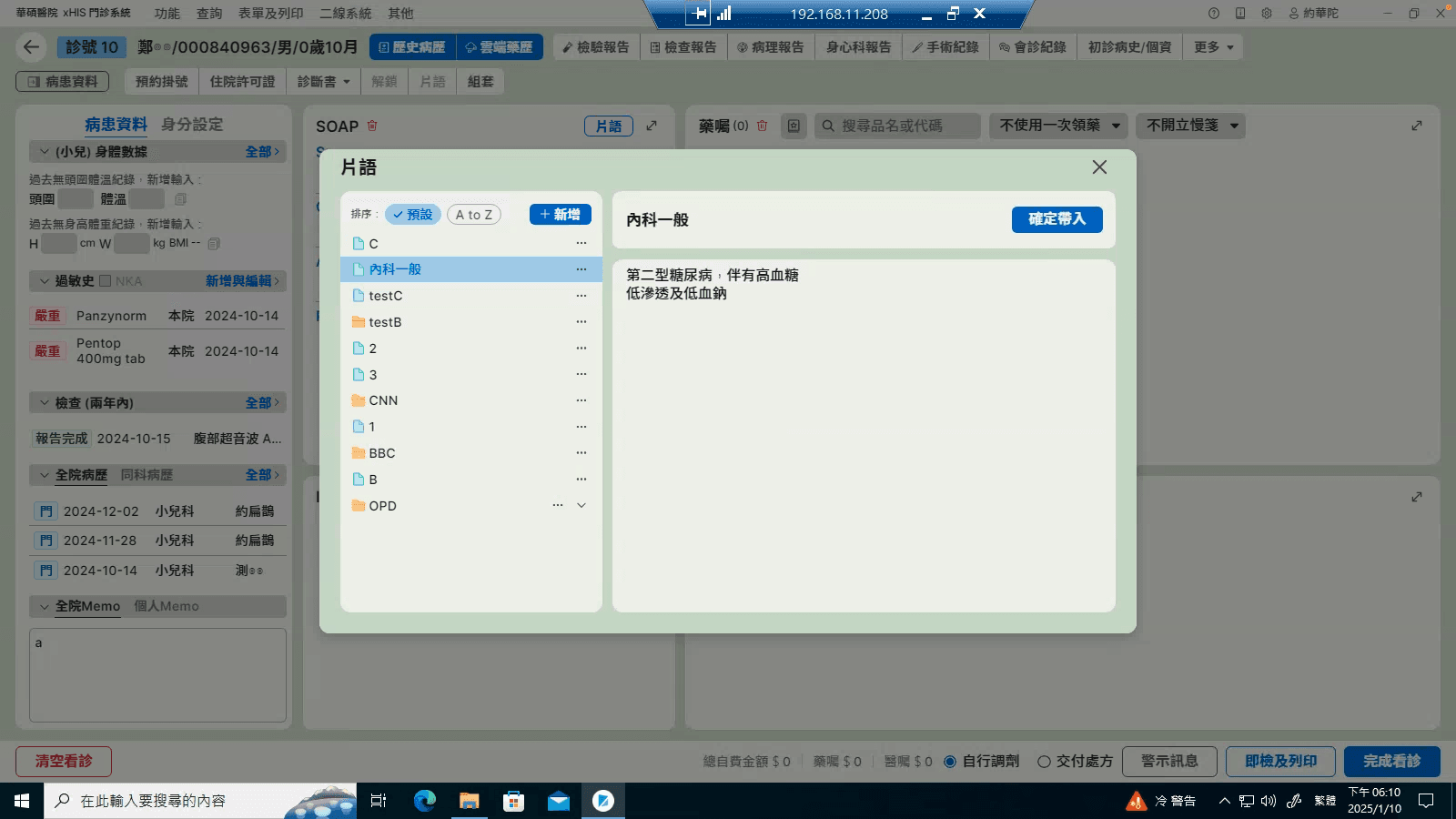This screenshot has height=819, width=1456.
Task: Open the 表單及列印 menu
Action: pos(271,14)
